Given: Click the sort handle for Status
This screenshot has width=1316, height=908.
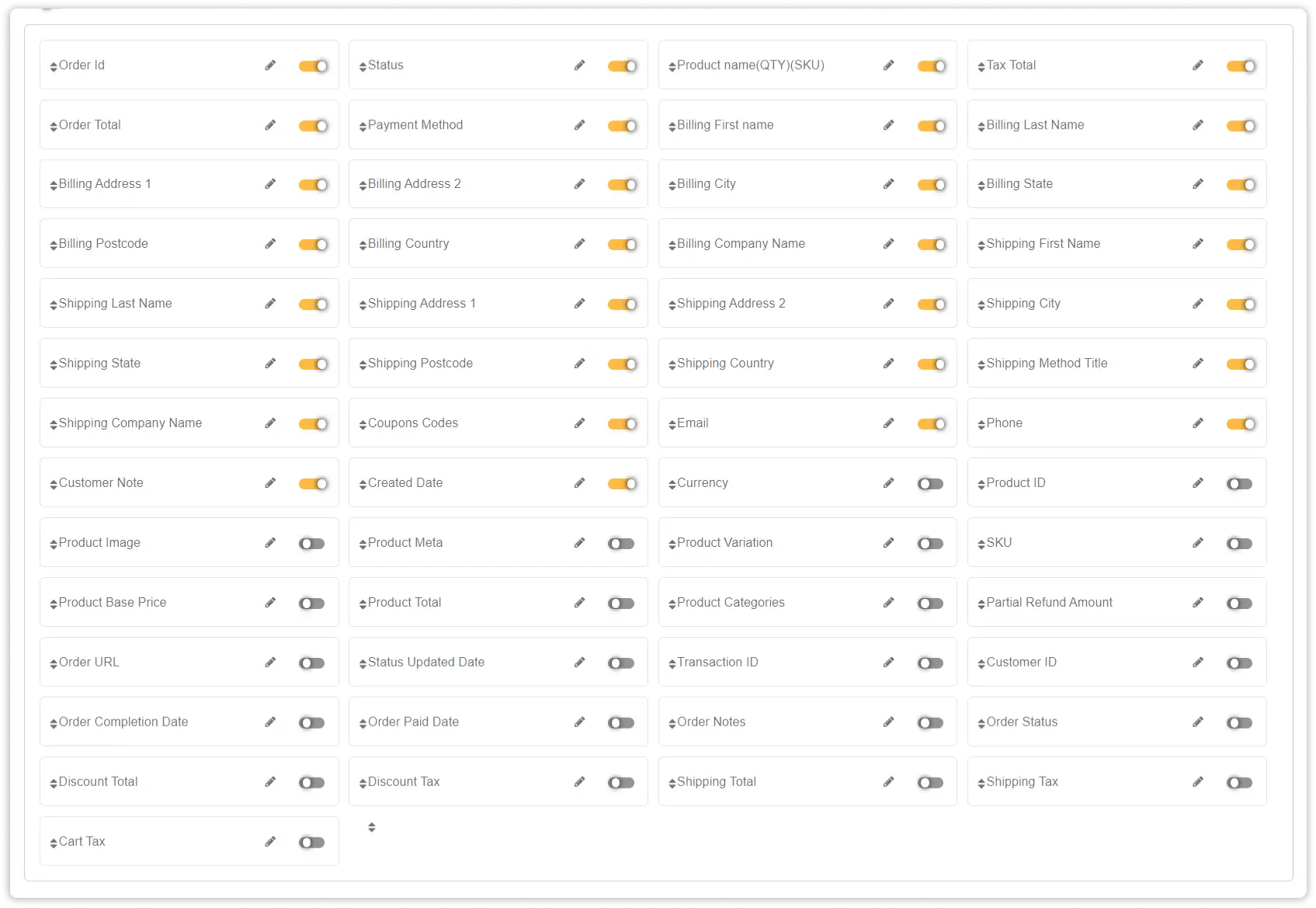Looking at the screenshot, I should tap(363, 67).
